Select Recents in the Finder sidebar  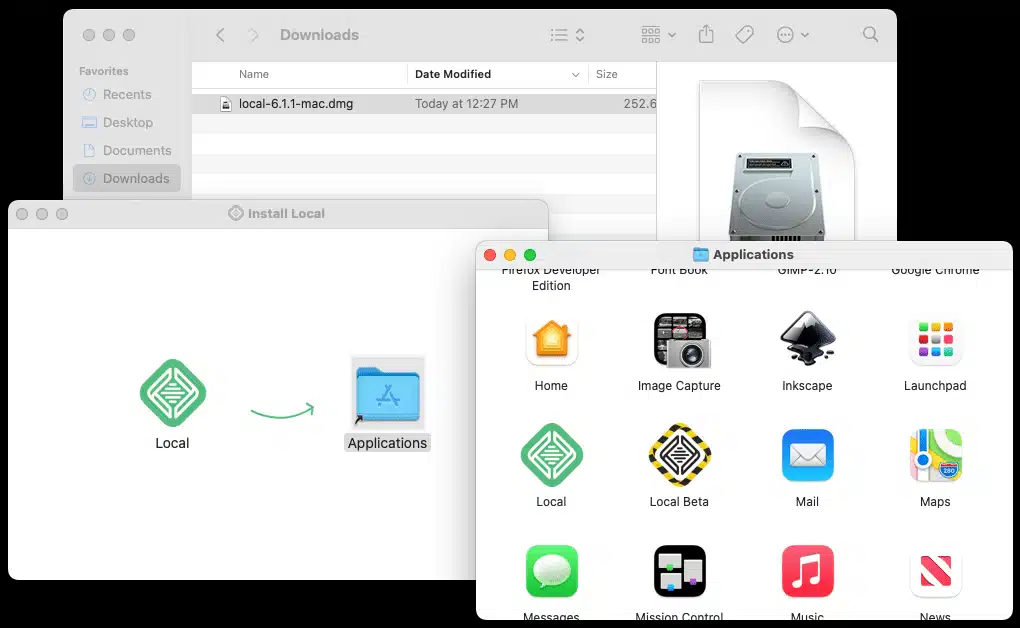pyautogui.click(x=126, y=94)
